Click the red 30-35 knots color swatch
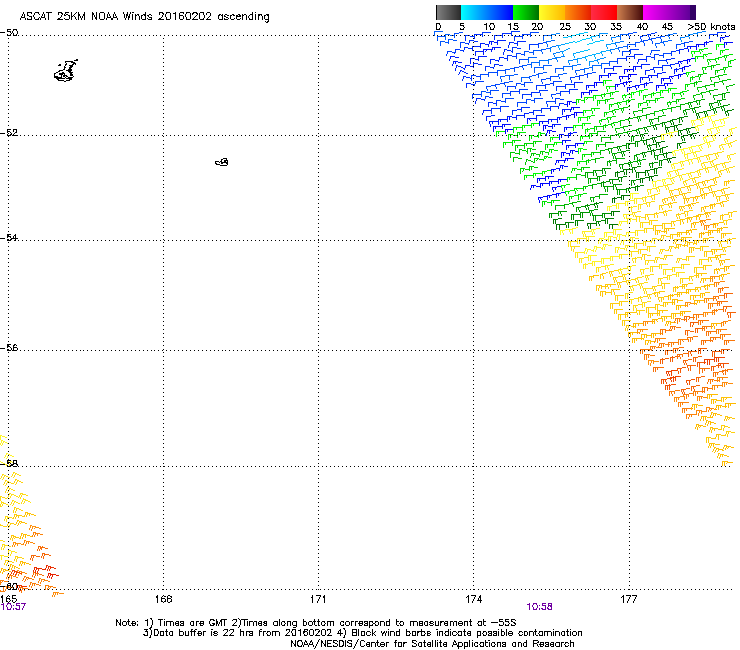The width and height of the screenshot is (740, 650). tap(604, 12)
